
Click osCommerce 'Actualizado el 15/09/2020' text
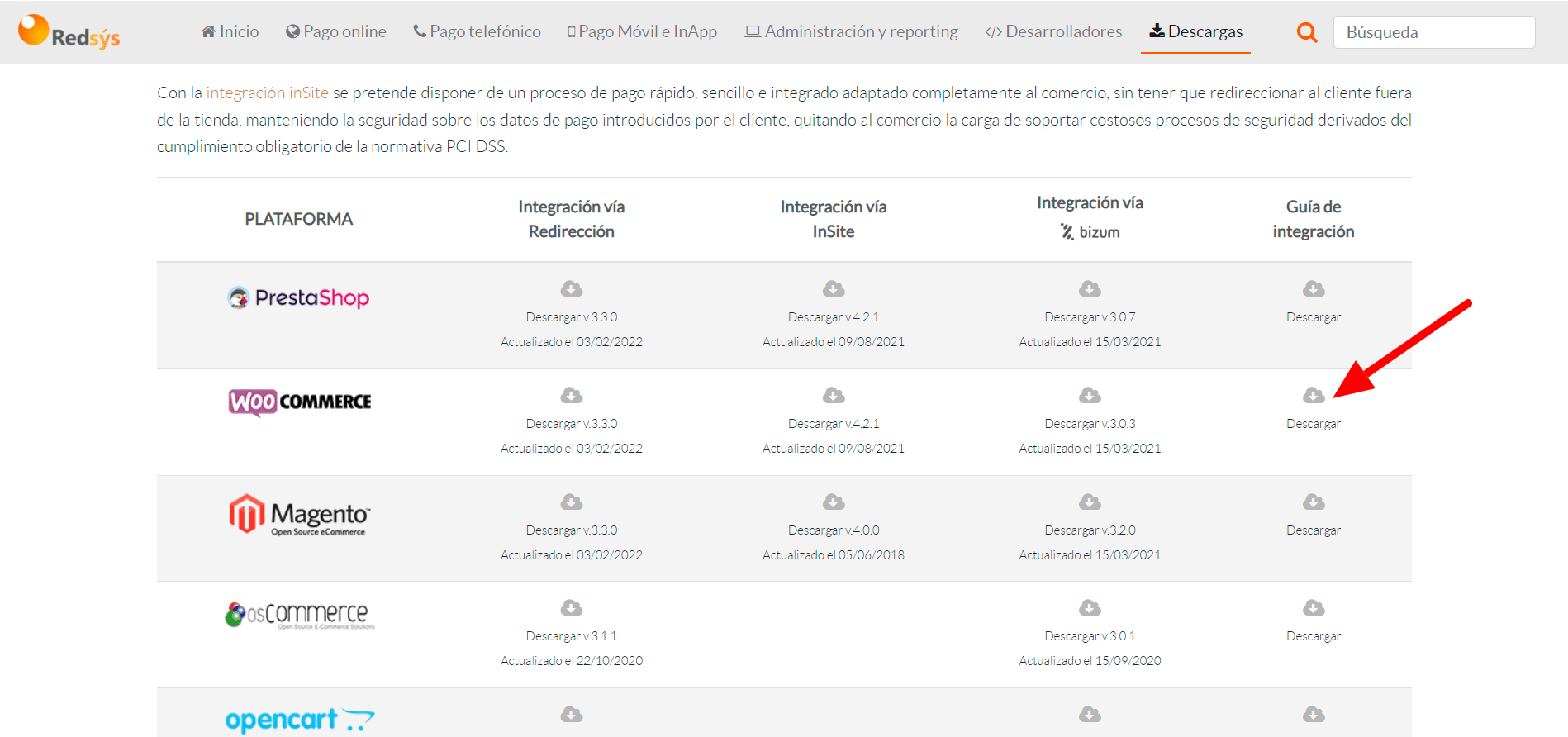[1090, 661]
